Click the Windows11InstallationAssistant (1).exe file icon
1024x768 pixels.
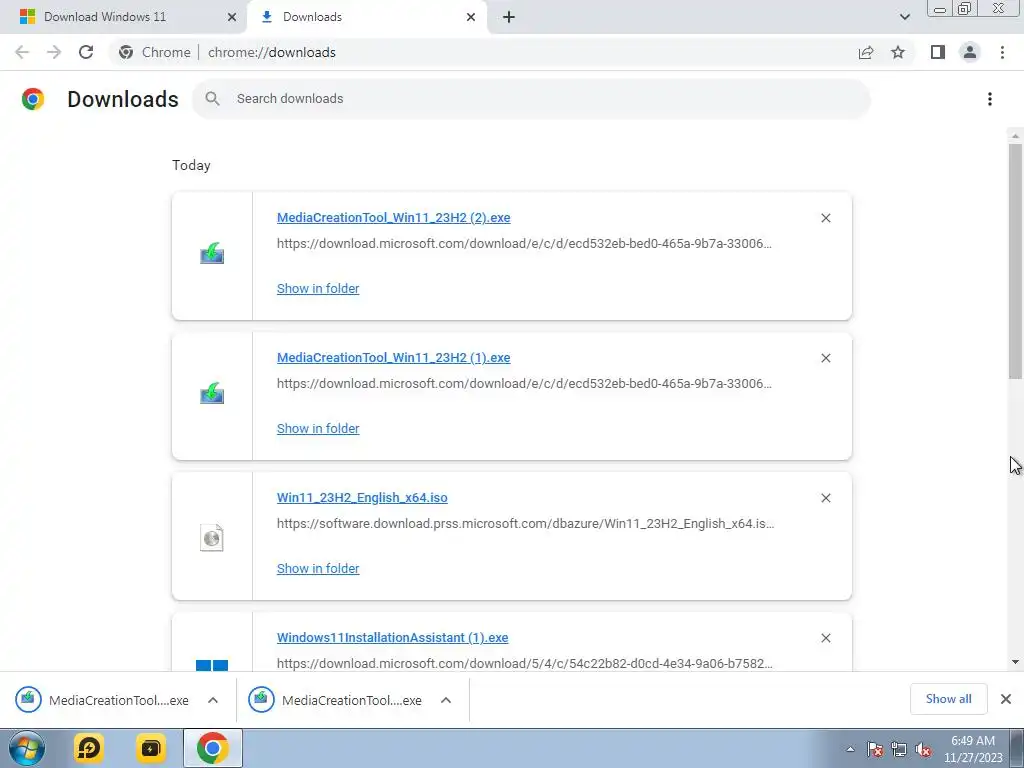point(212,665)
